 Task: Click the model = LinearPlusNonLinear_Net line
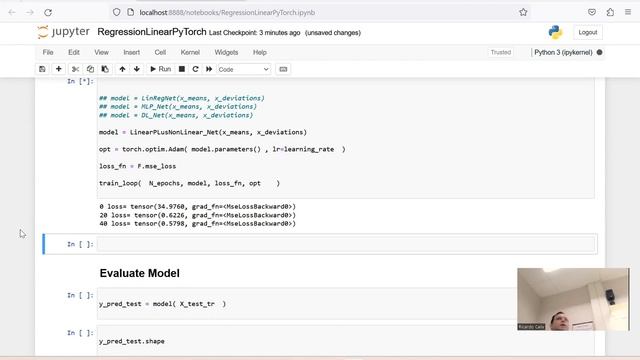coord(203,132)
